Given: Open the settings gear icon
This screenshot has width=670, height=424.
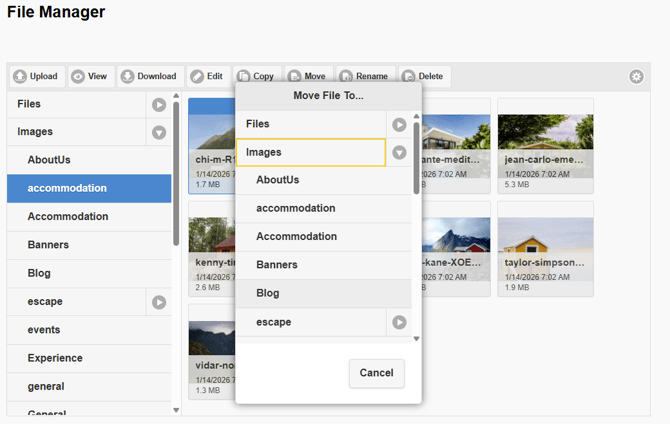Looking at the screenshot, I should [x=636, y=77].
